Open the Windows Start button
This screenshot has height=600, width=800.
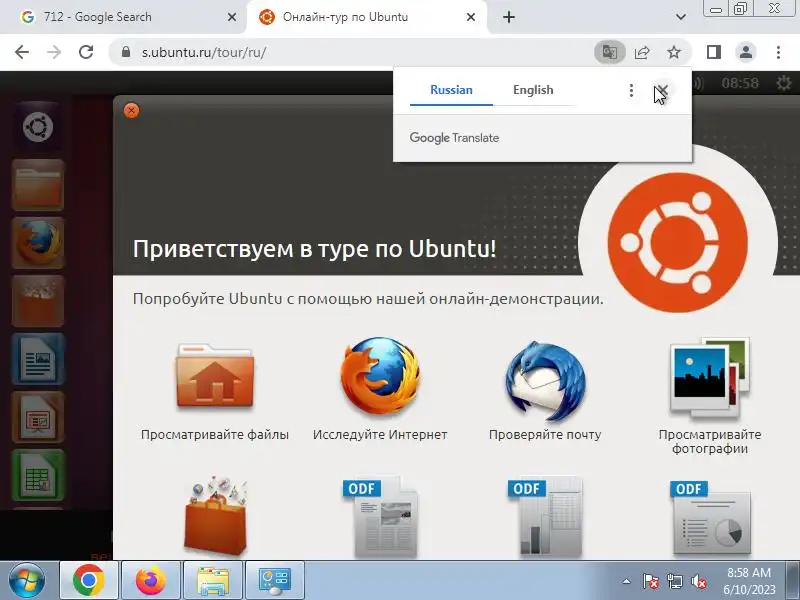pos(27,581)
